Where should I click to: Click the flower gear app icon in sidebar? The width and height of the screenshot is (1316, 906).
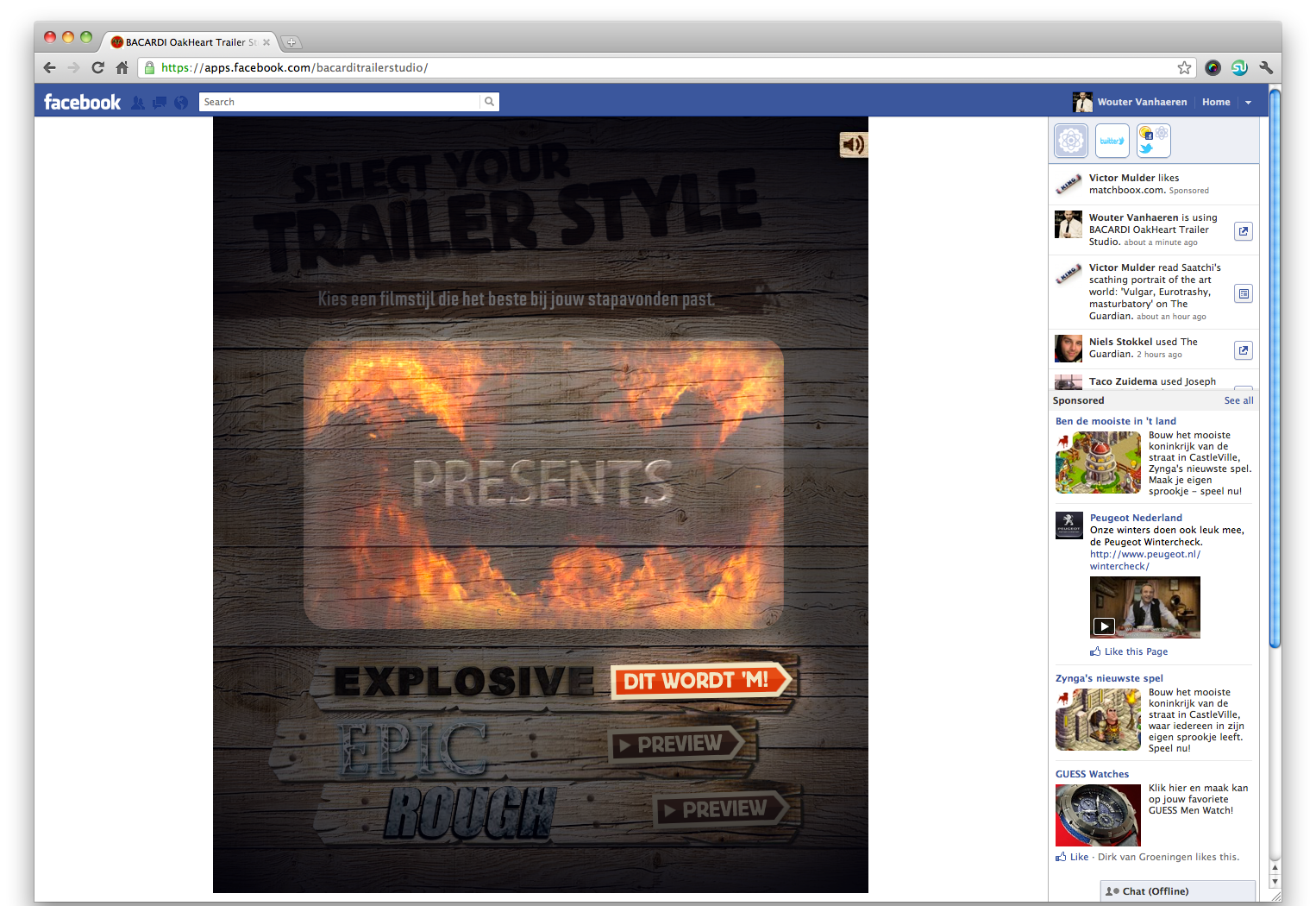[x=1071, y=140]
